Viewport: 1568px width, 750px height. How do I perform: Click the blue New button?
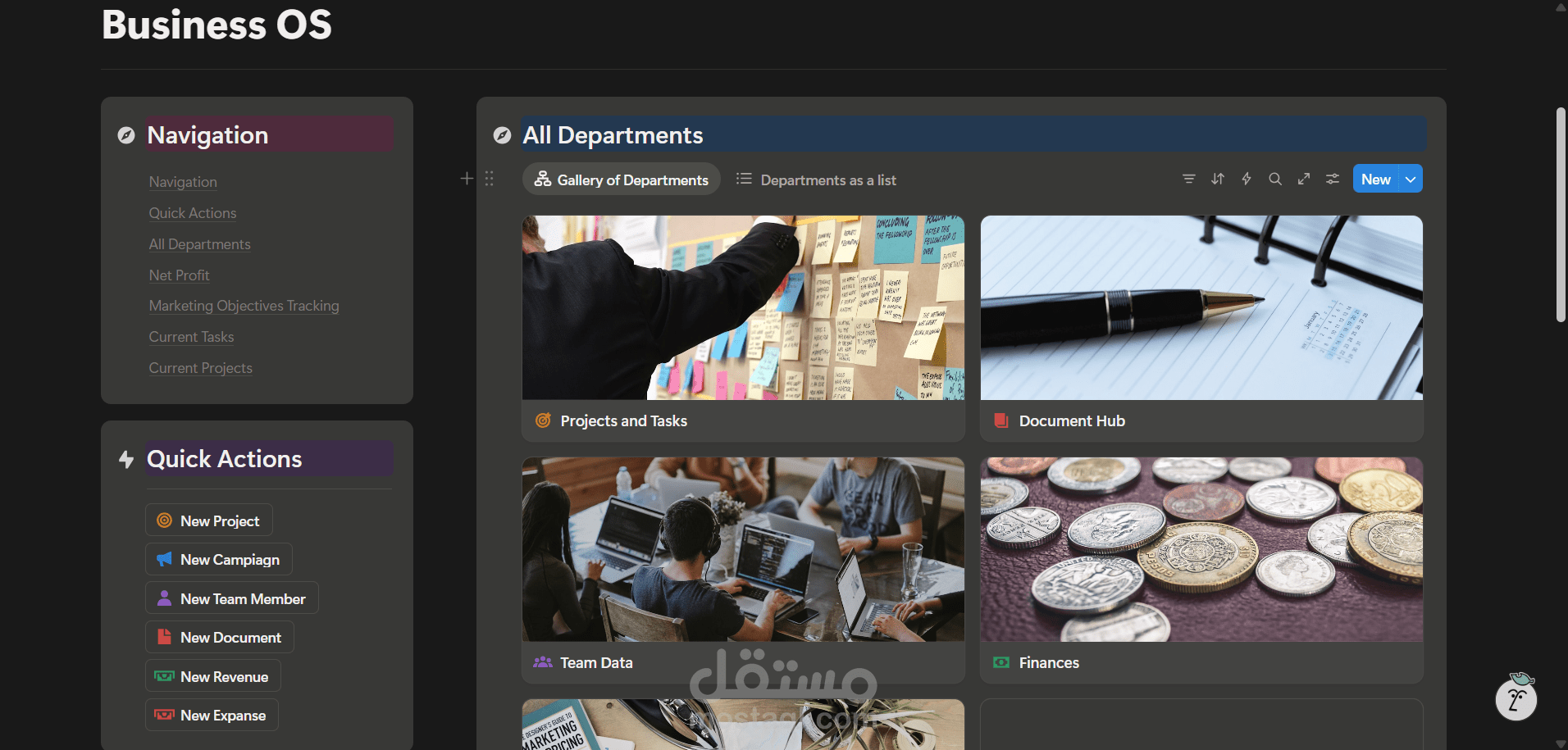pyautogui.click(x=1376, y=179)
